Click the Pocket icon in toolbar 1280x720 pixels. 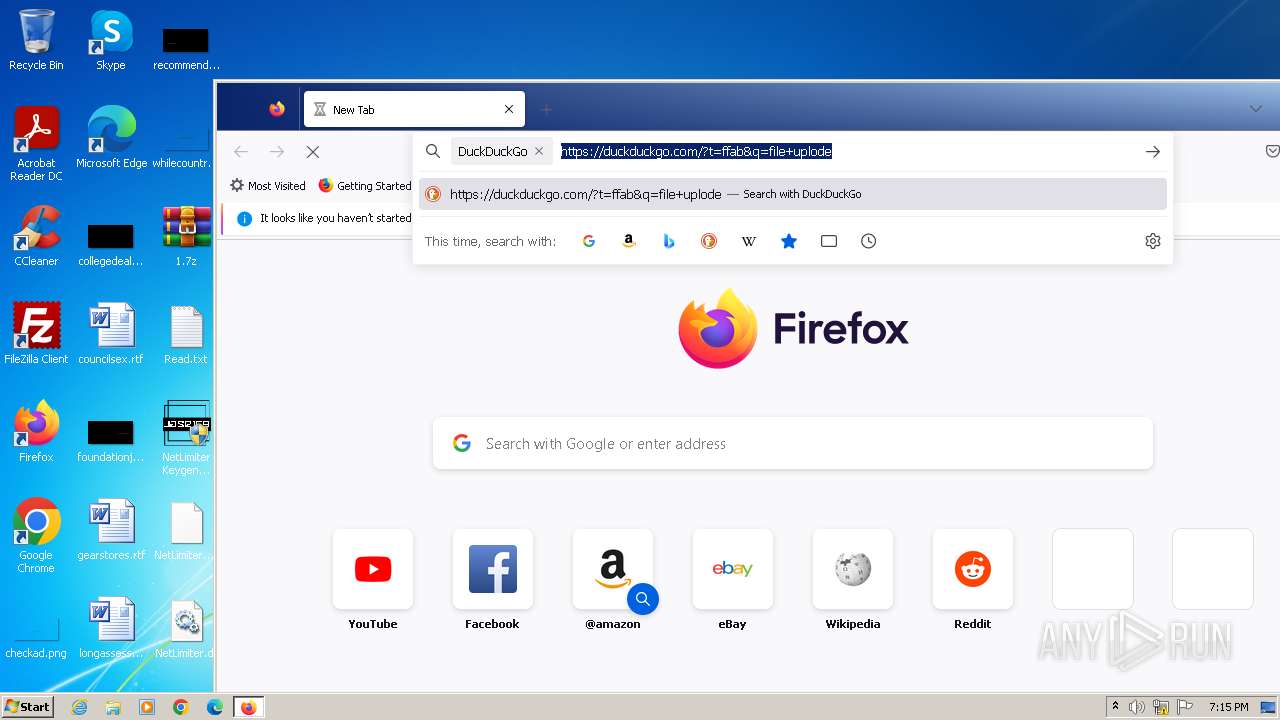[x=1272, y=151]
